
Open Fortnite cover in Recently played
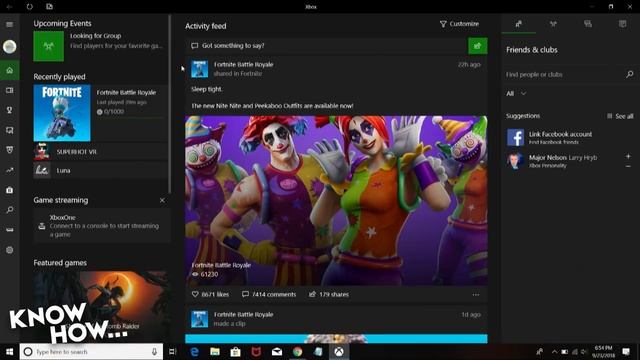(62, 113)
